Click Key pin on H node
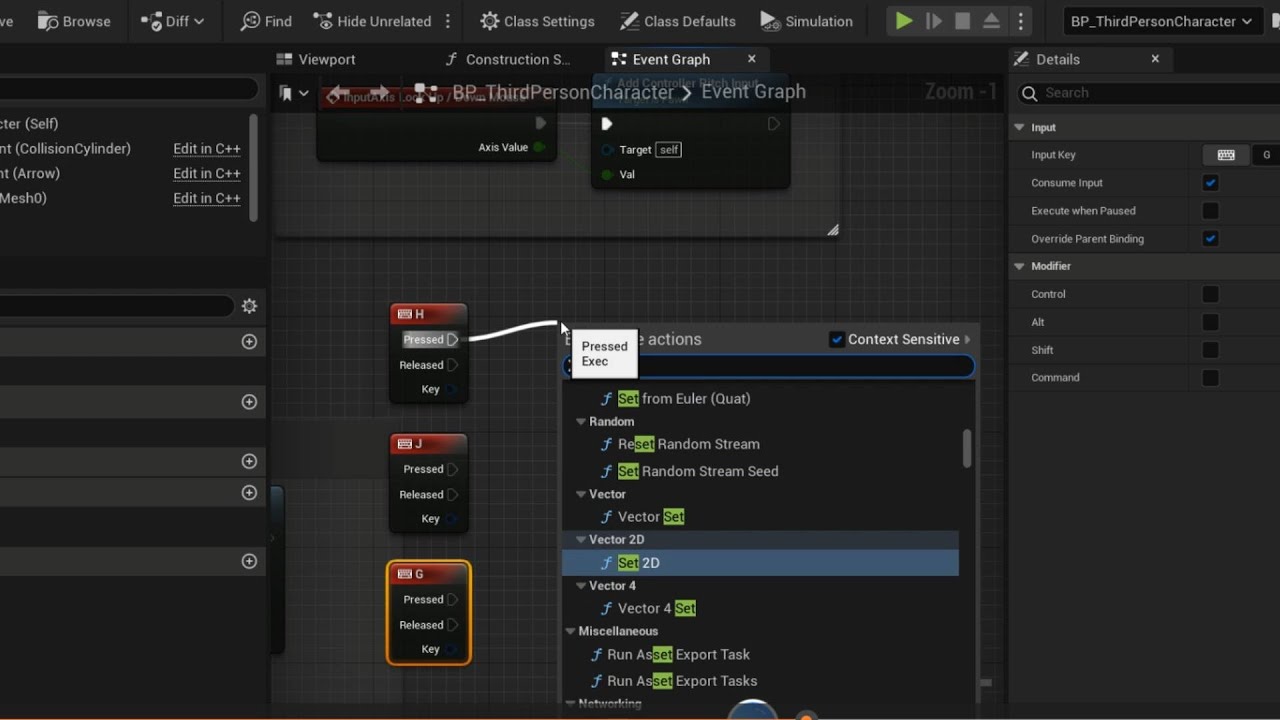 tap(453, 389)
